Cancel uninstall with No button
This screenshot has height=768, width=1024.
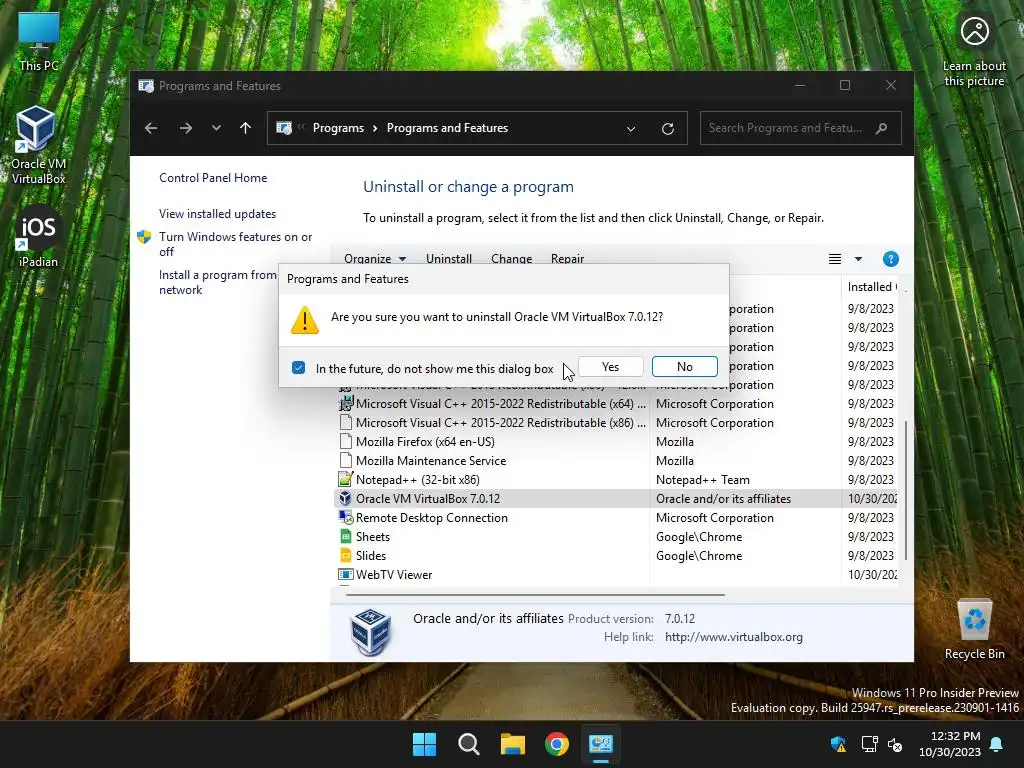point(684,367)
